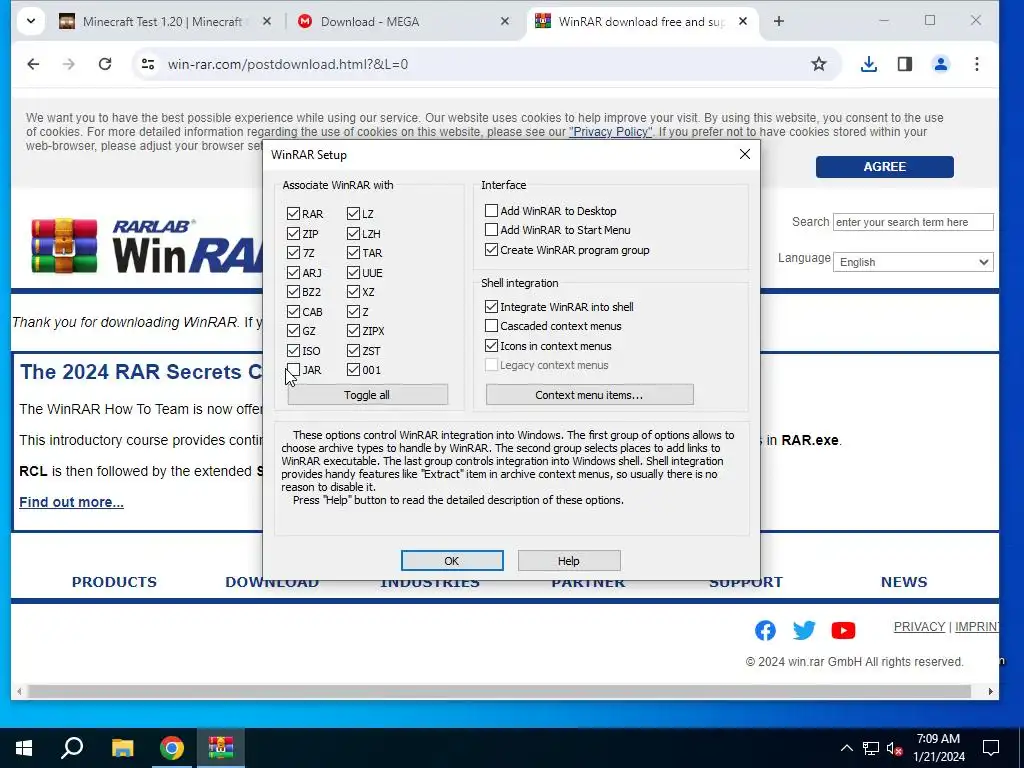This screenshot has height=768, width=1024.
Task: Toggle ISO association checkbox
Action: pos(293,351)
